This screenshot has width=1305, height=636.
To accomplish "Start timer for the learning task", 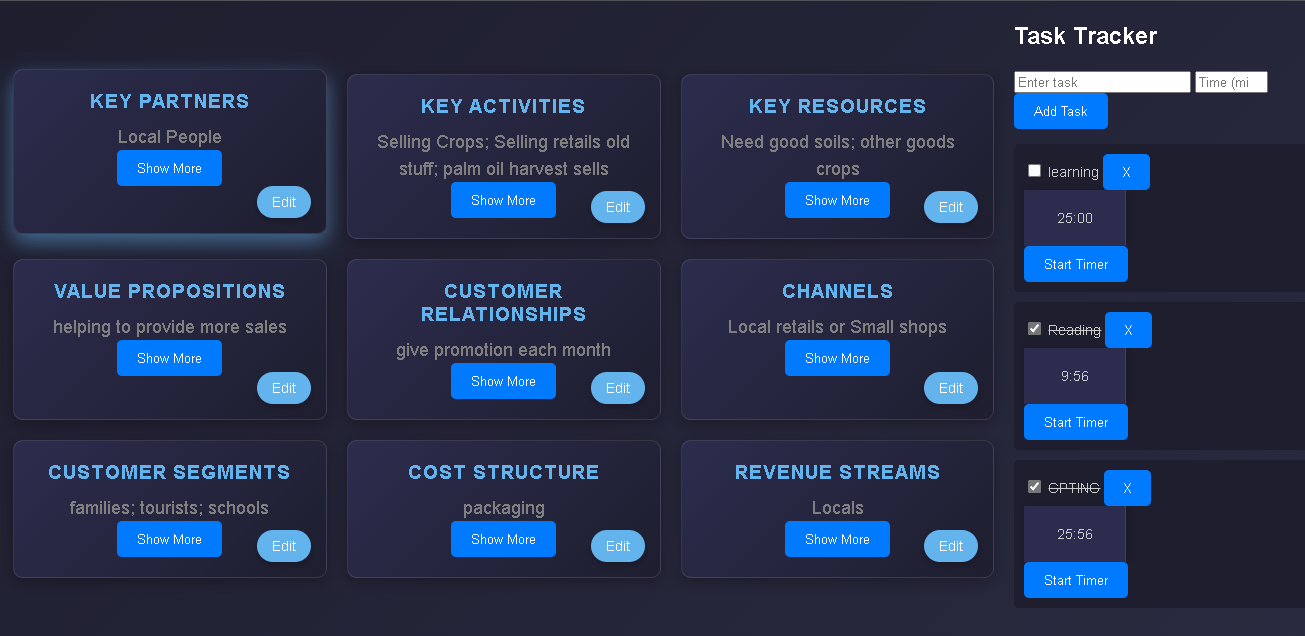I will coord(1076,264).
